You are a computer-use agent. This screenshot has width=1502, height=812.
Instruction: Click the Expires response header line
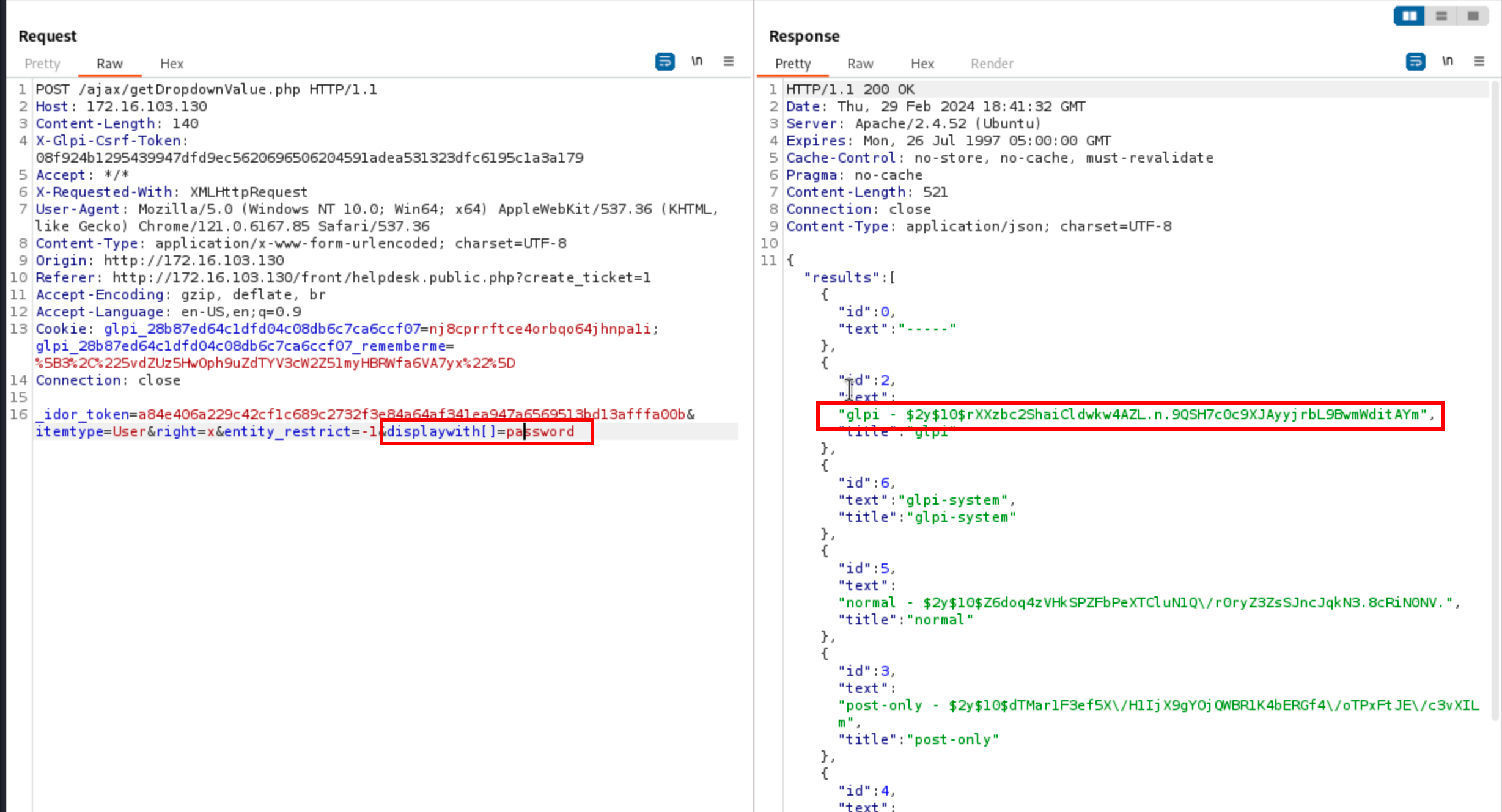(x=949, y=141)
